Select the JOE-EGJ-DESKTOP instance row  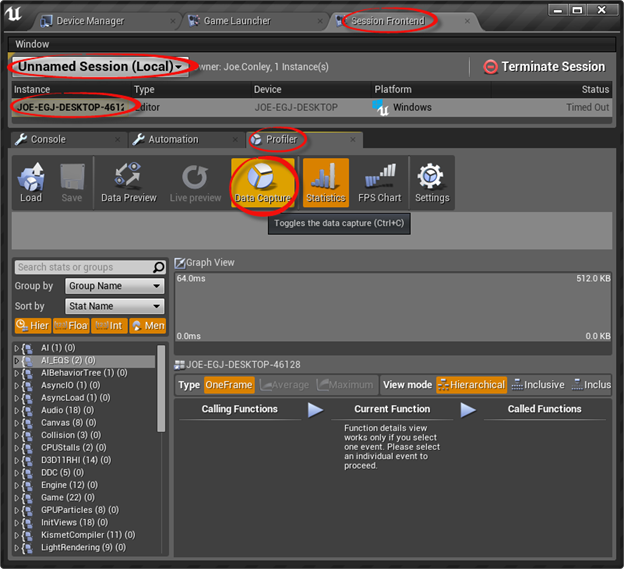click(x=312, y=107)
